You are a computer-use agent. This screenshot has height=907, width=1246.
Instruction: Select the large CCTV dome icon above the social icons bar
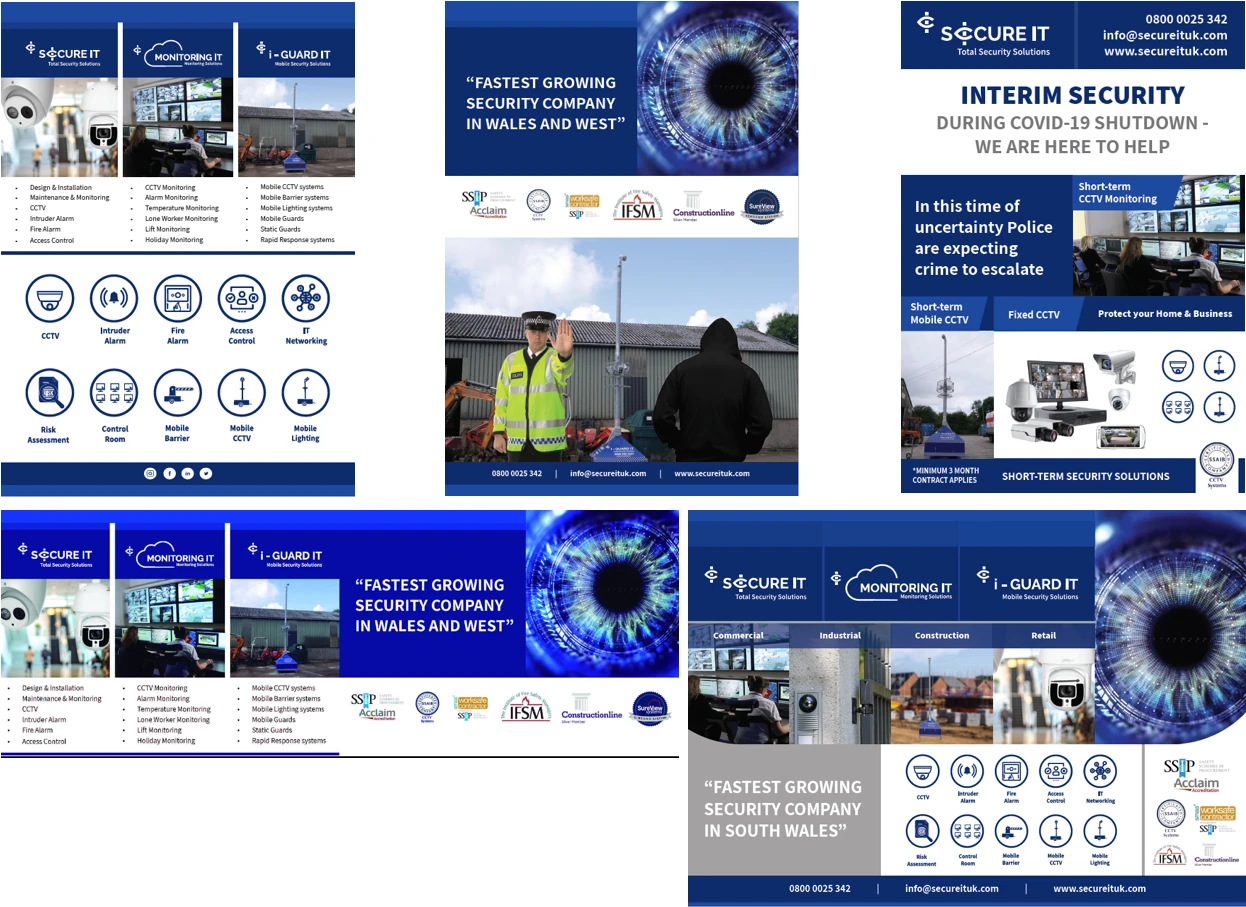point(50,299)
